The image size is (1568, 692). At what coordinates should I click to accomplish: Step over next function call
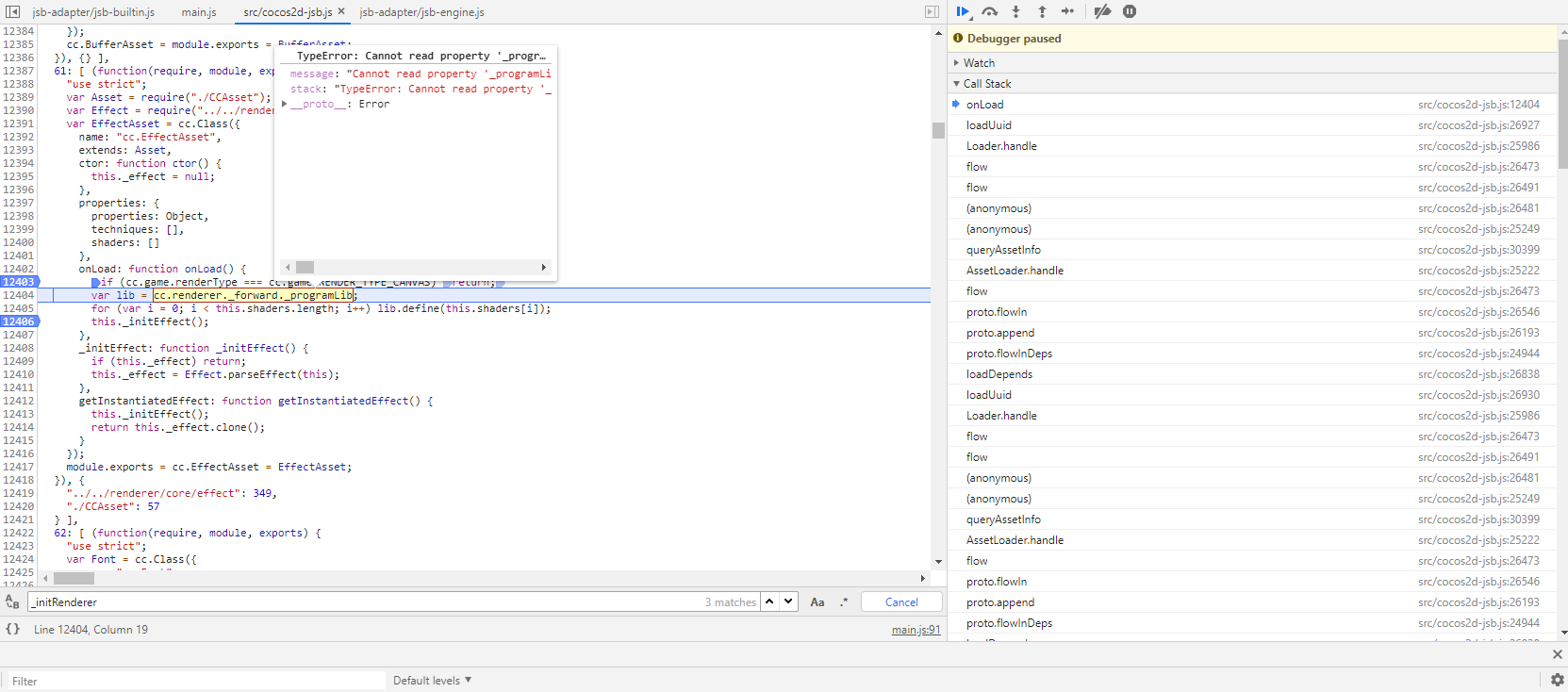tap(989, 11)
